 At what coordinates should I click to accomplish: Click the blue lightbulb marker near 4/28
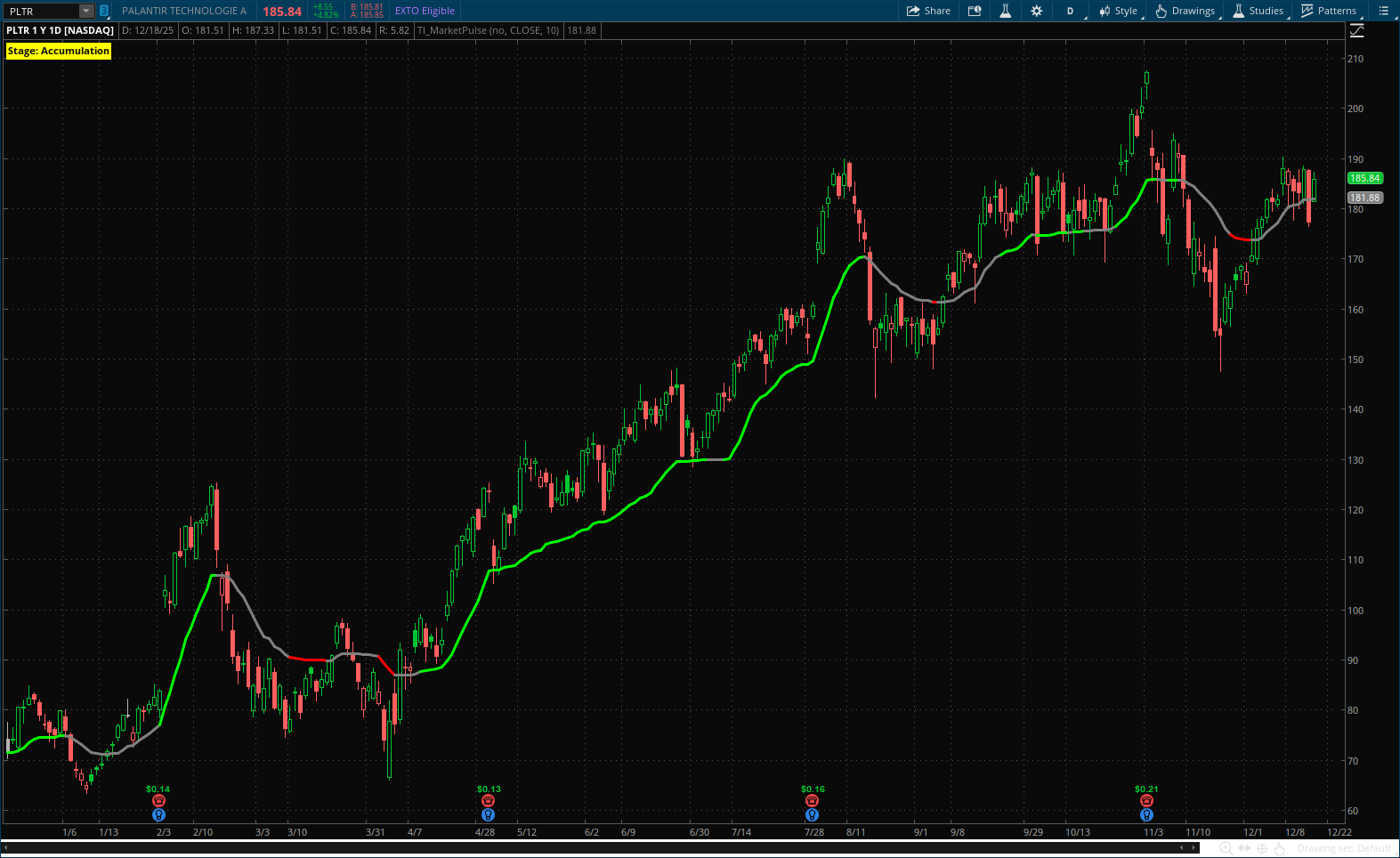point(488,814)
